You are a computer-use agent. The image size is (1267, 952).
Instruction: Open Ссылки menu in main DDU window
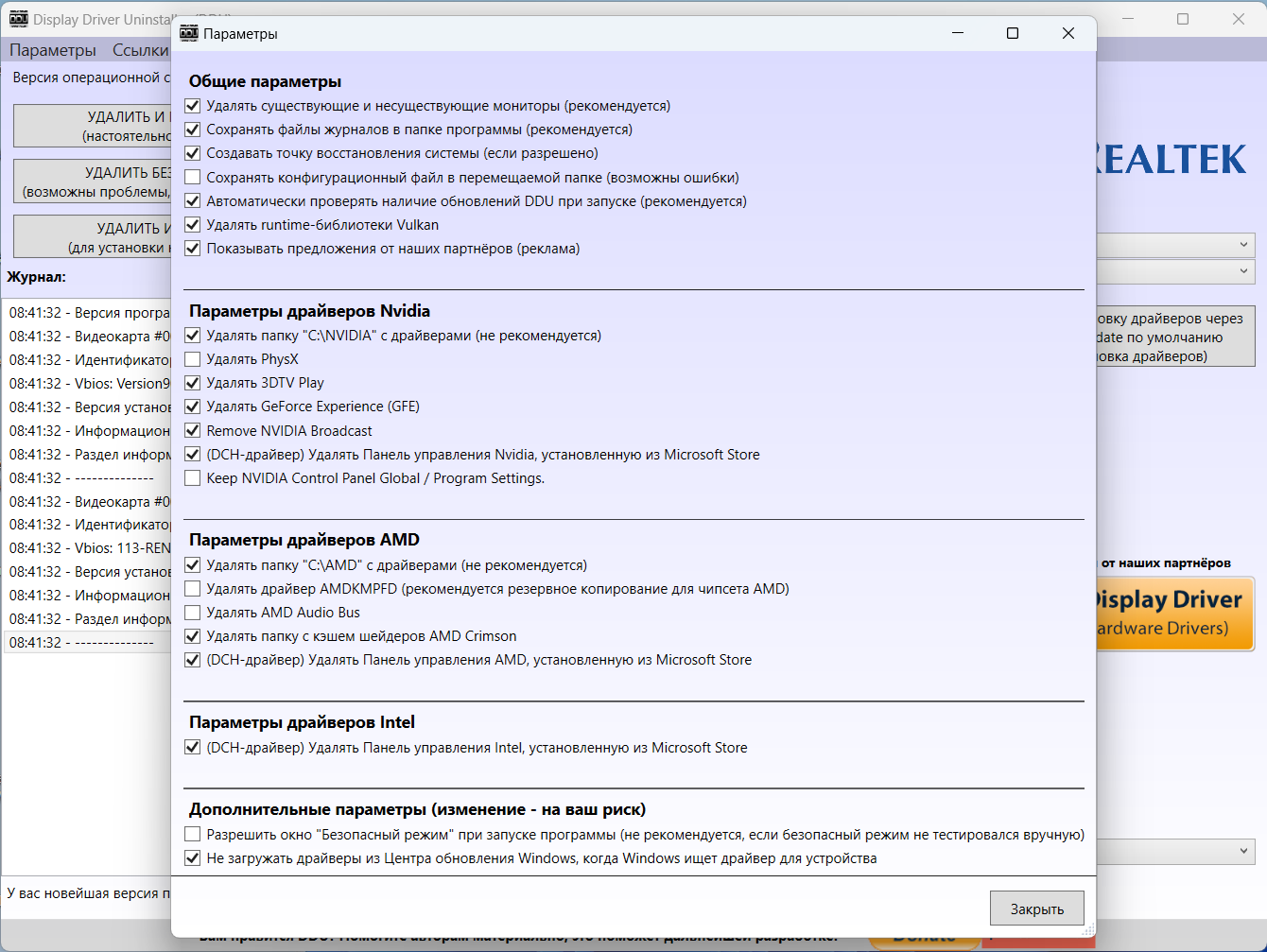click(x=140, y=50)
